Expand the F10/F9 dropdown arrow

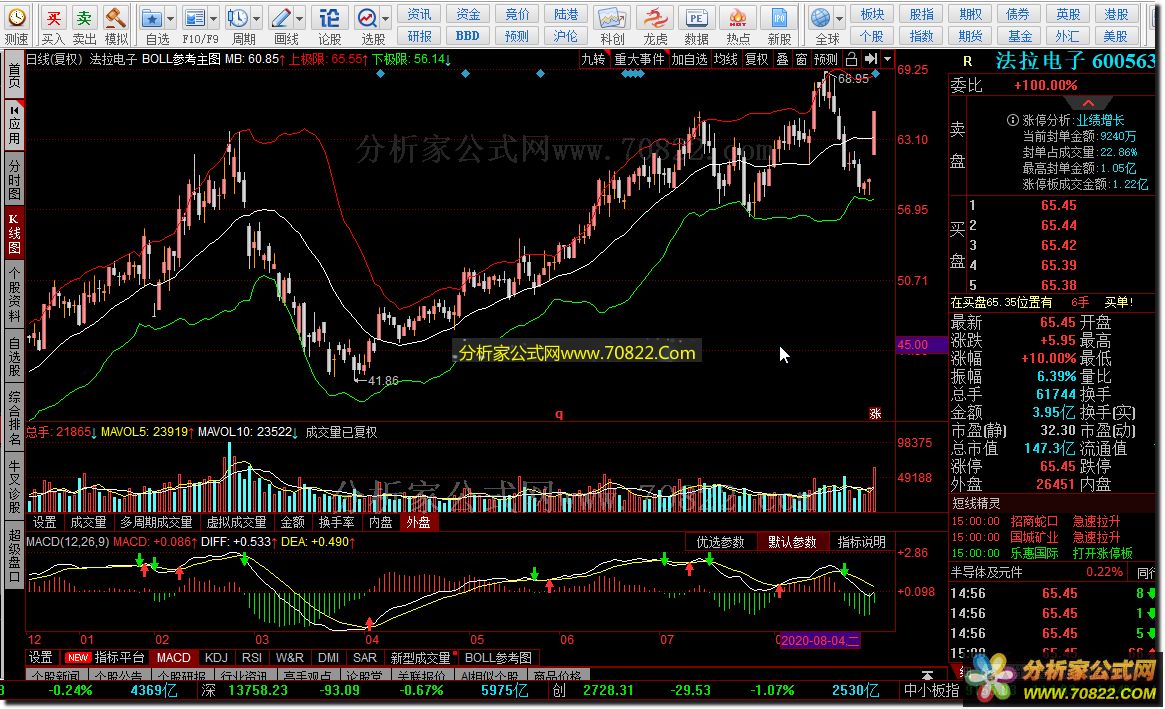point(214,19)
